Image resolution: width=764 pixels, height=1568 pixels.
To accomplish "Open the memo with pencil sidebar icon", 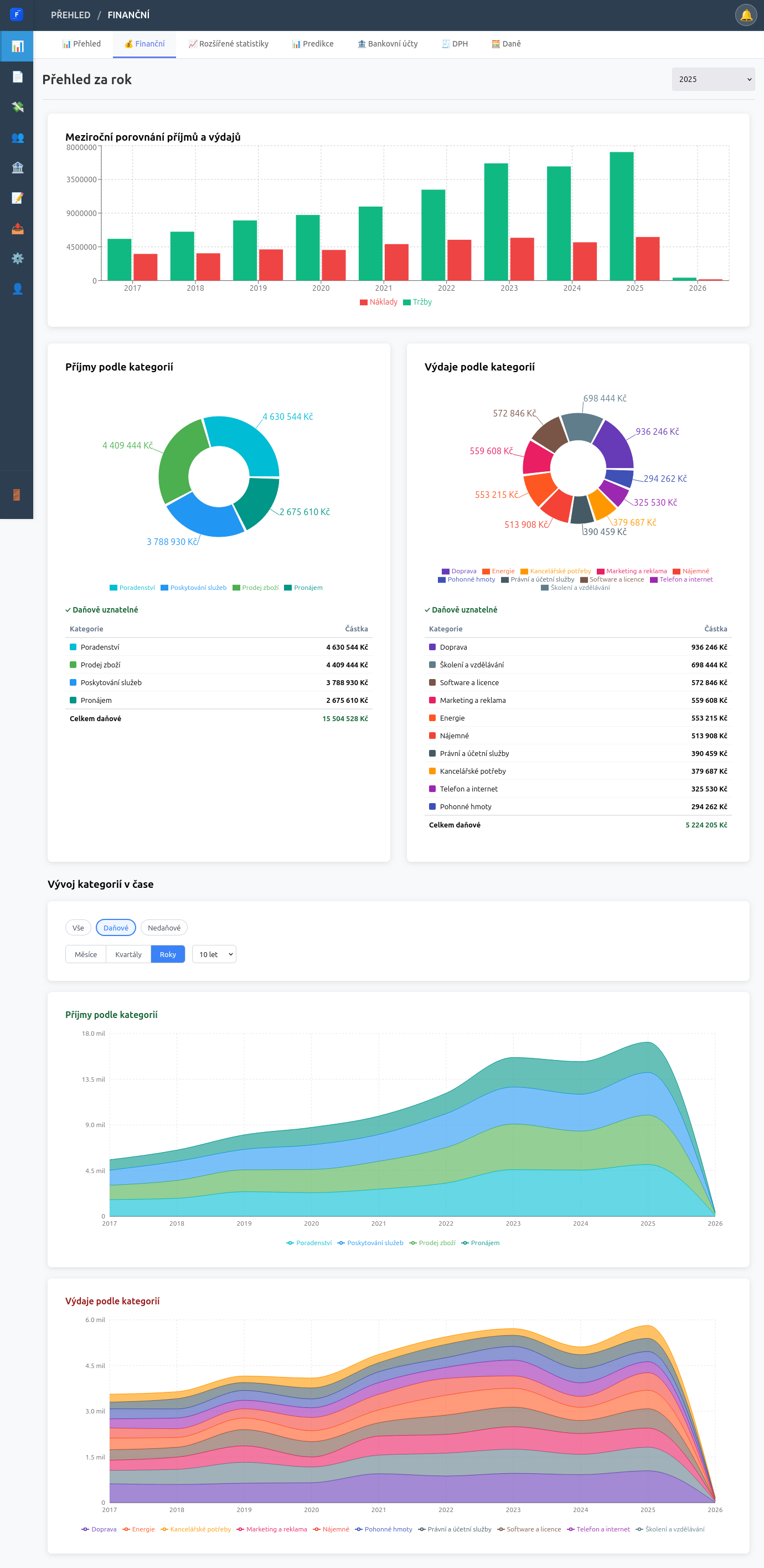I will click(17, 198).
